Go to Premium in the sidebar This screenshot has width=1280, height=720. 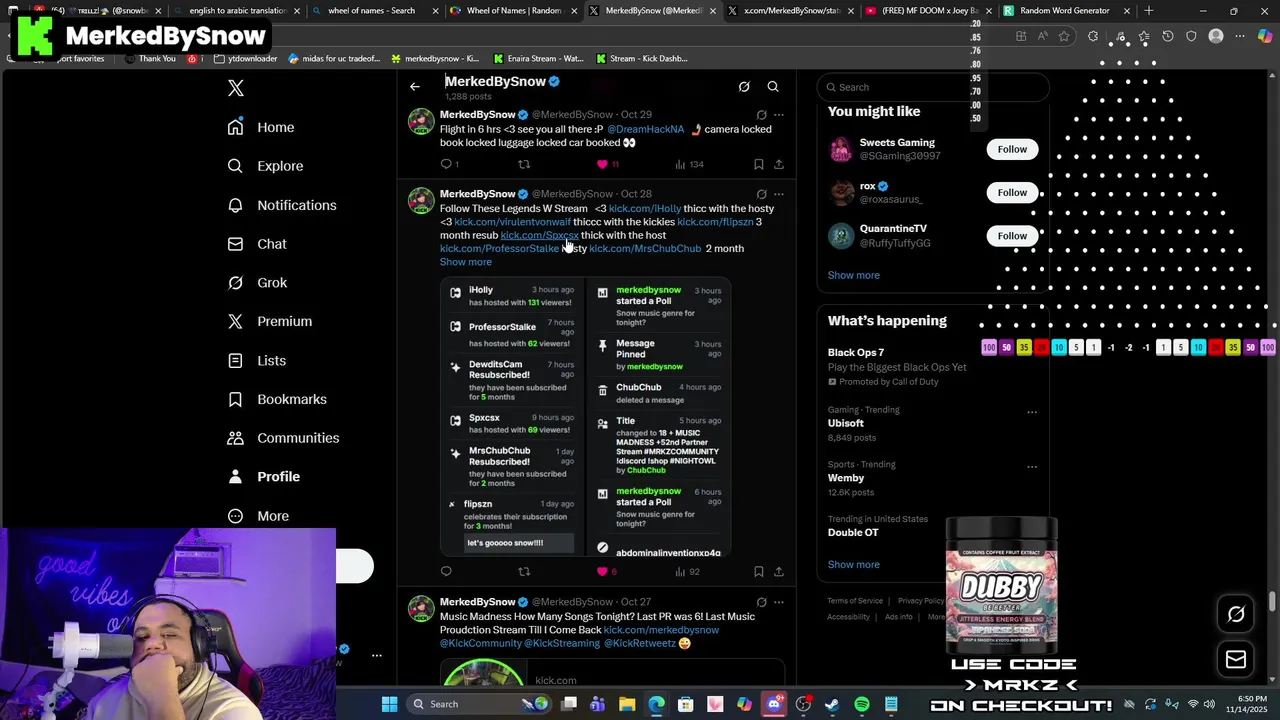270,321
